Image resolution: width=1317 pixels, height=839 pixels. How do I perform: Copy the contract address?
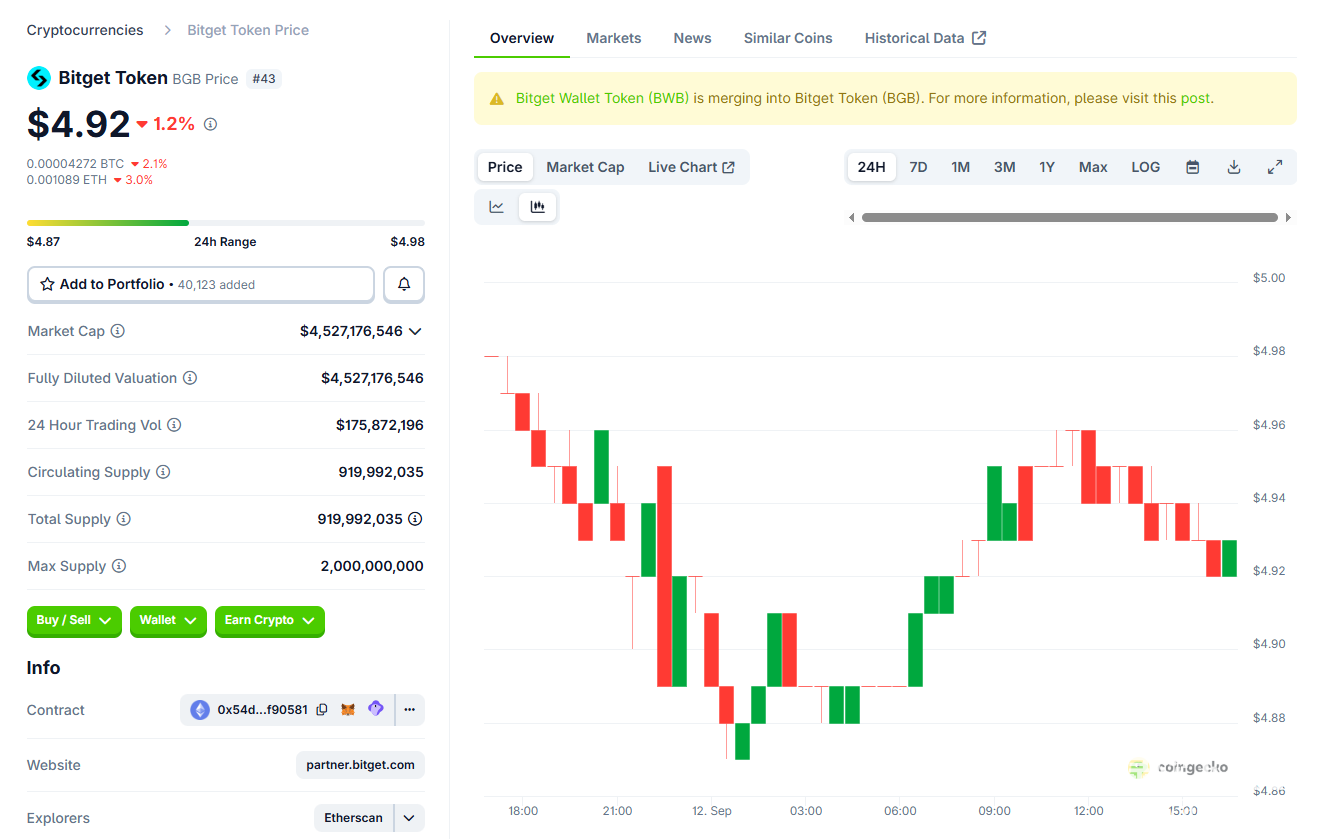(x=322, y=710)
